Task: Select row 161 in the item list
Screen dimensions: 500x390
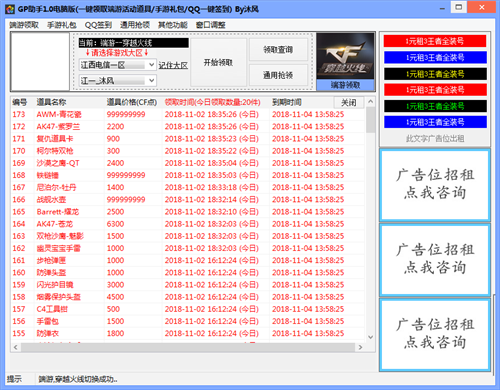Action: (x=188, y=260)
